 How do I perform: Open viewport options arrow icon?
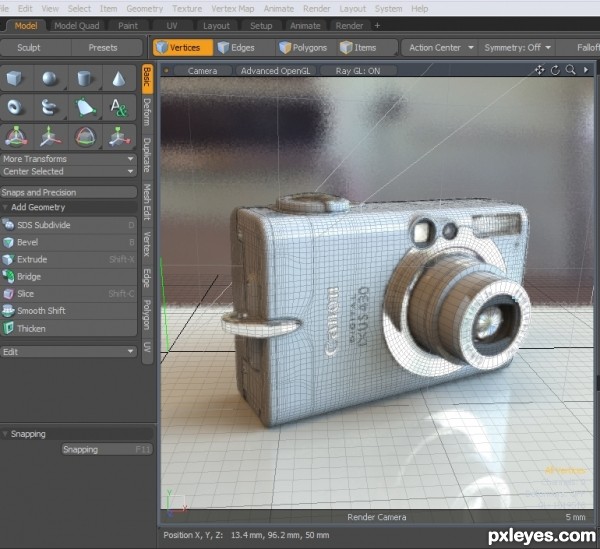(585, 70)
